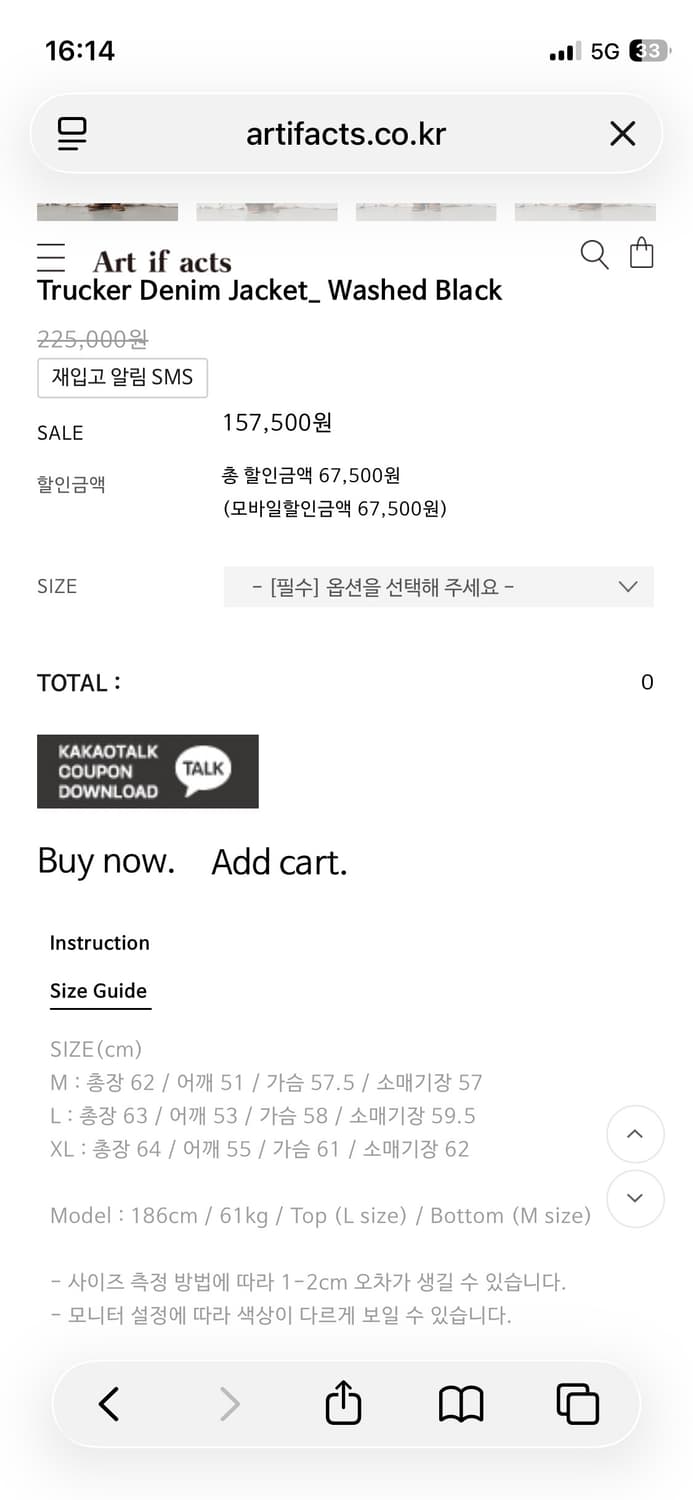Open the SIZE option dropdown
693x1500 pixels.
tap(440, 587)
